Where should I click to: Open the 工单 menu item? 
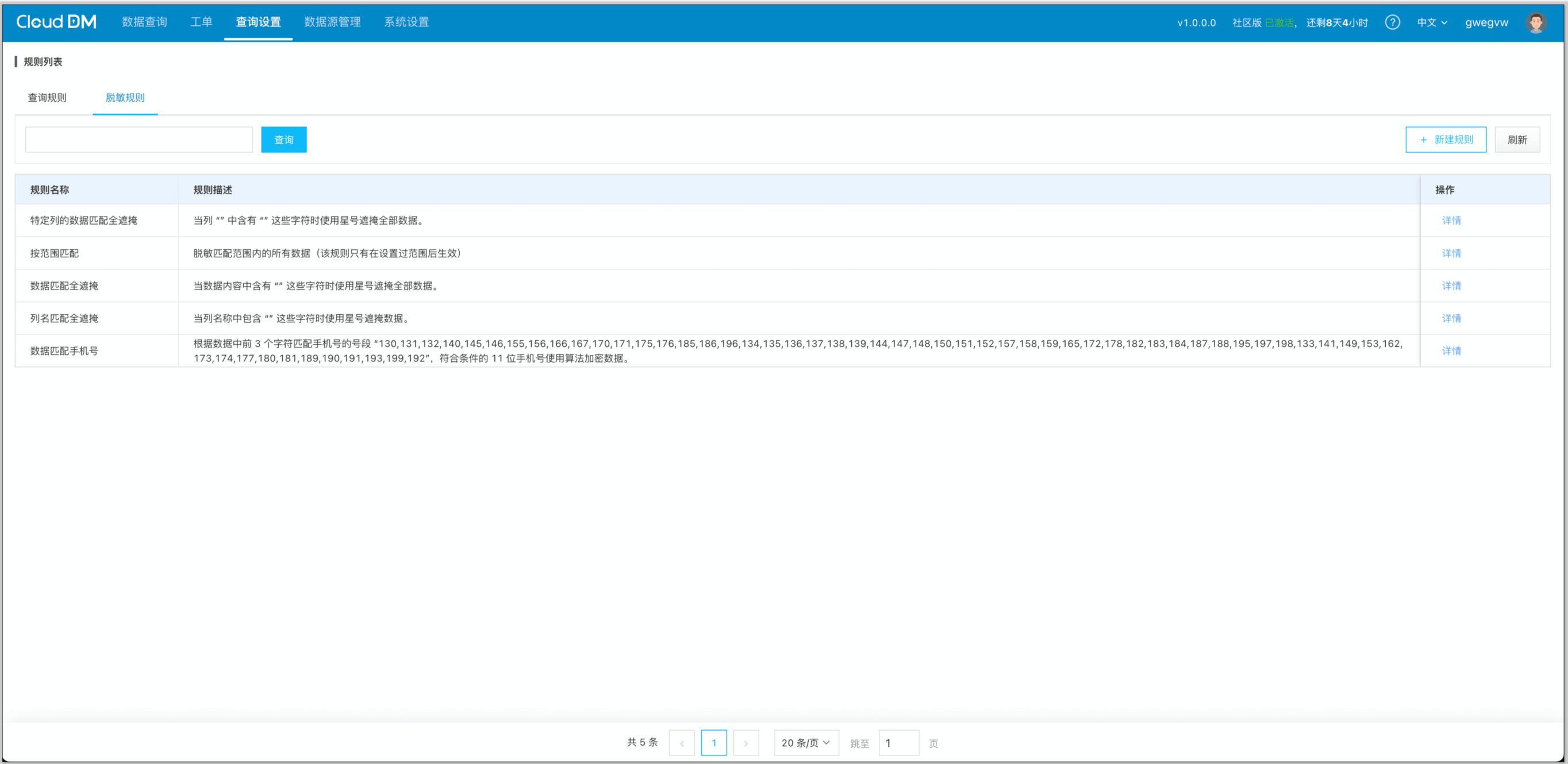(x=201, y=22)
